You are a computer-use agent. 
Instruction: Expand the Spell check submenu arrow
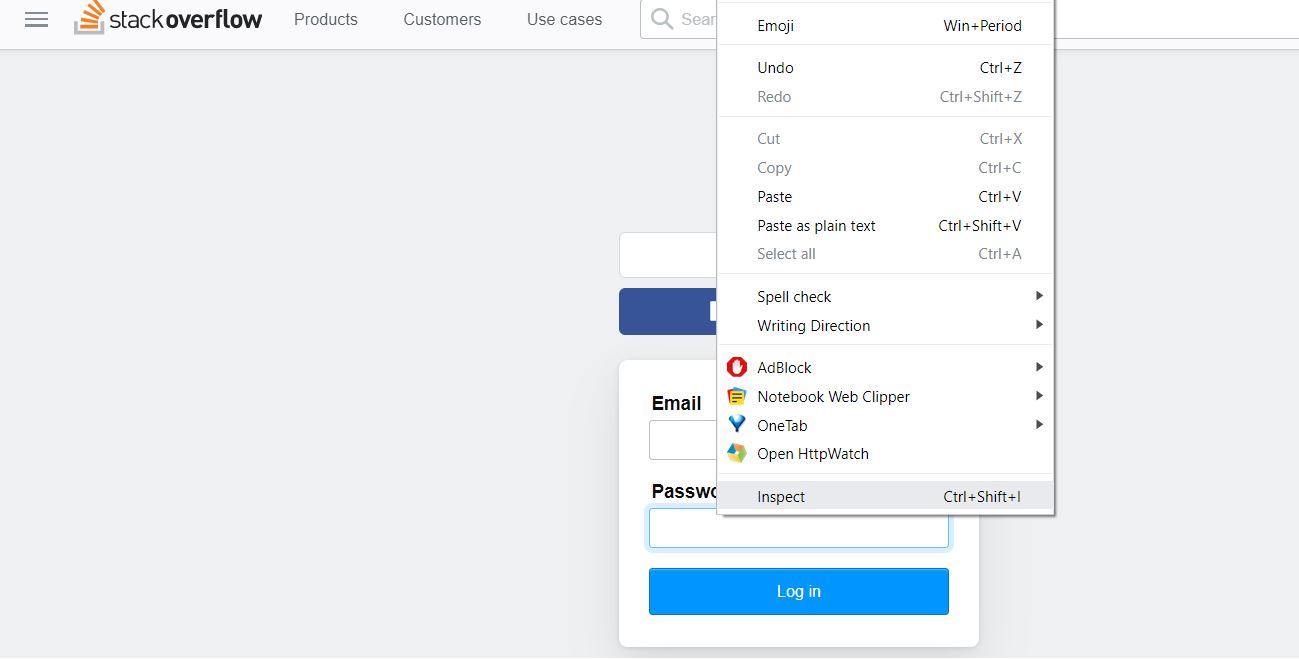pyautogui.click(x=1039, y=296)
